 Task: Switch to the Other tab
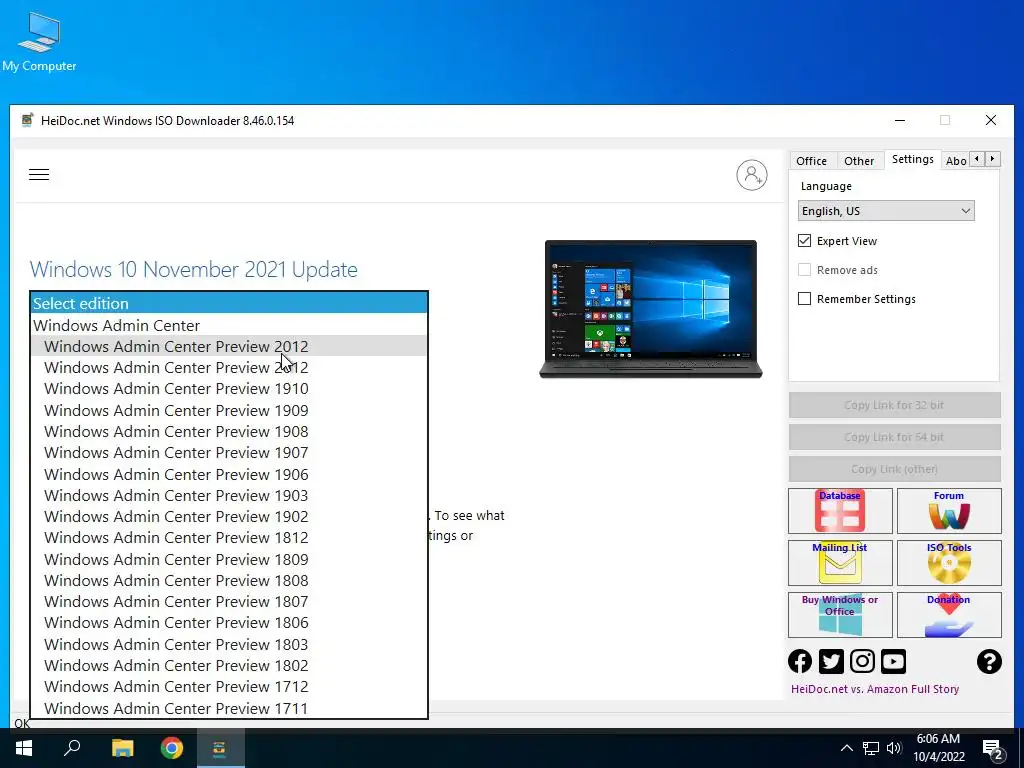point(859,161)
